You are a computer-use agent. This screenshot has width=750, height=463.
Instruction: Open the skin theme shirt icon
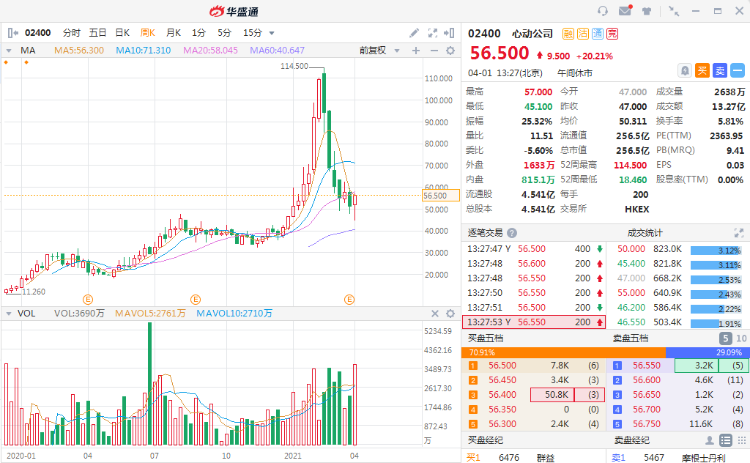(x=647, y=11)
